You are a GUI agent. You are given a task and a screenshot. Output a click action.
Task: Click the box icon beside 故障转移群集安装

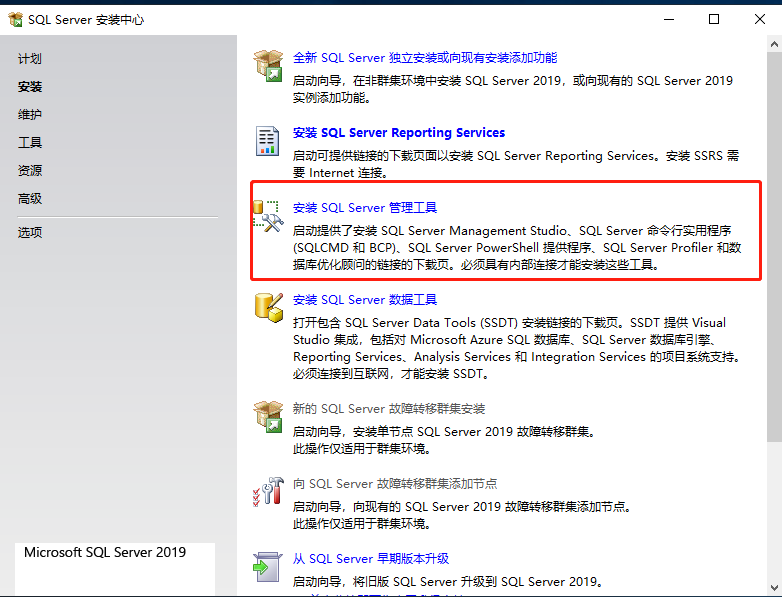tap(268, 416)
